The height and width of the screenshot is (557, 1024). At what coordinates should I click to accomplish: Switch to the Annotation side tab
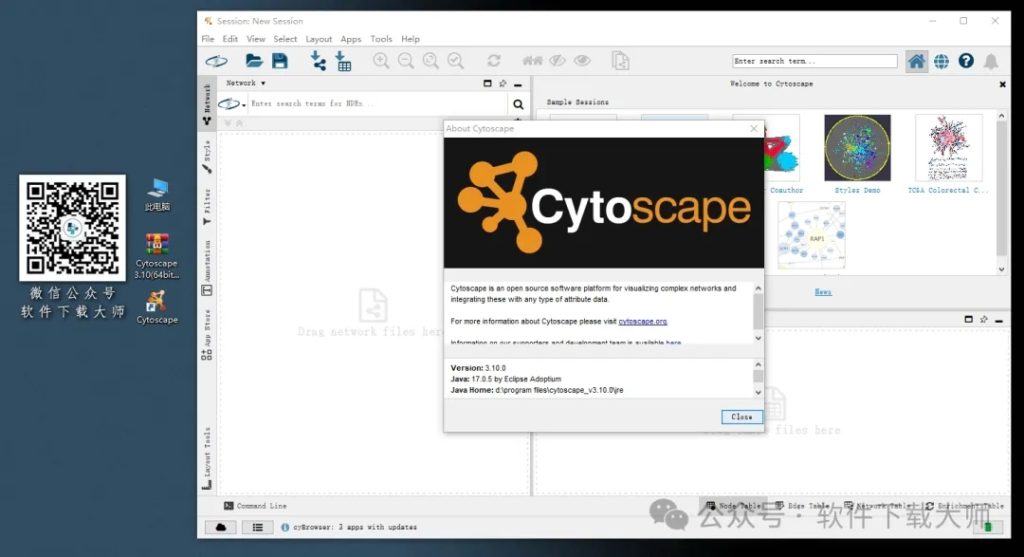tap(207, 268)
